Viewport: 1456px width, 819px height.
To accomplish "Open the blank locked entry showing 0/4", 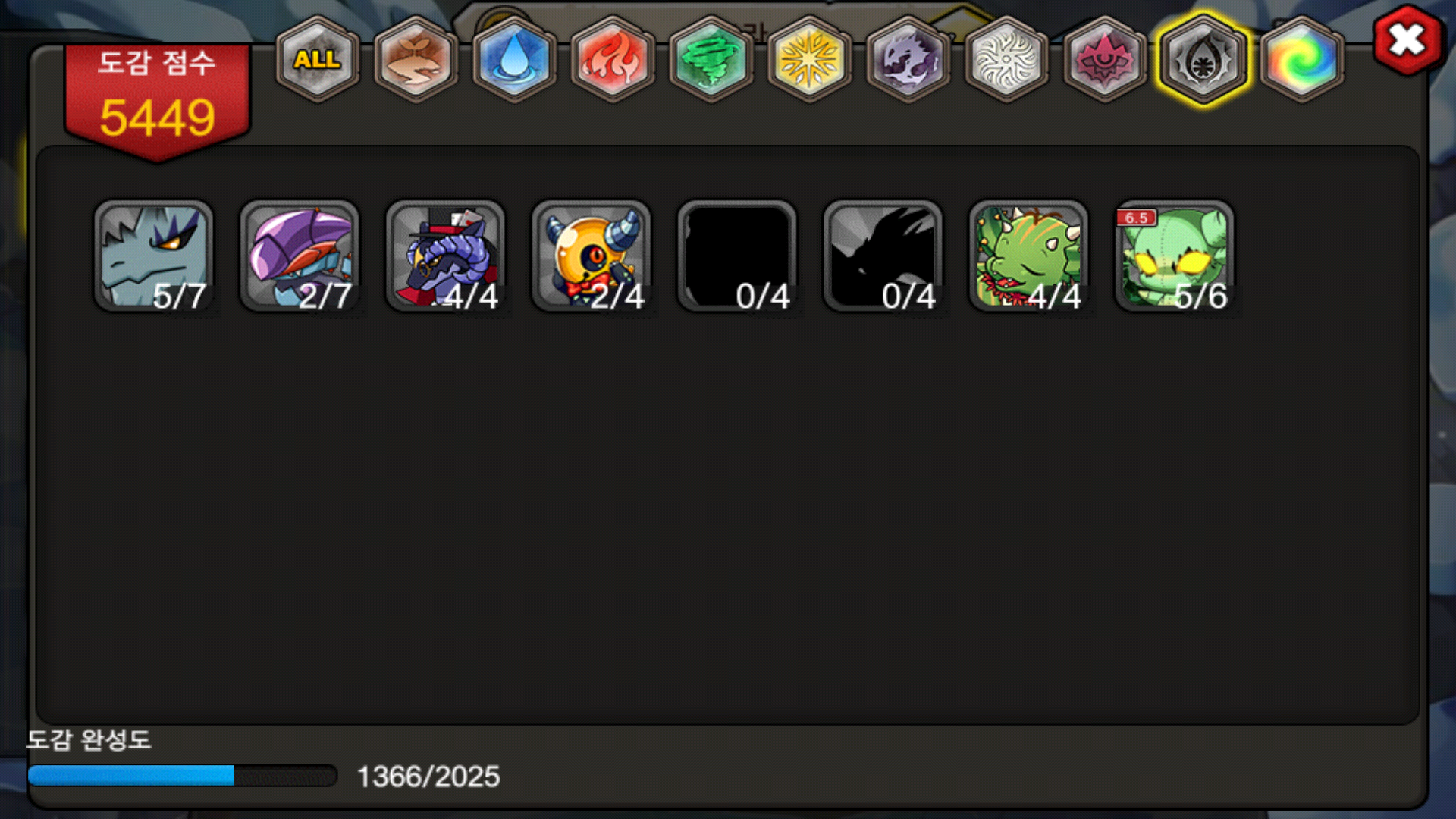I will [x=737, y=256].
